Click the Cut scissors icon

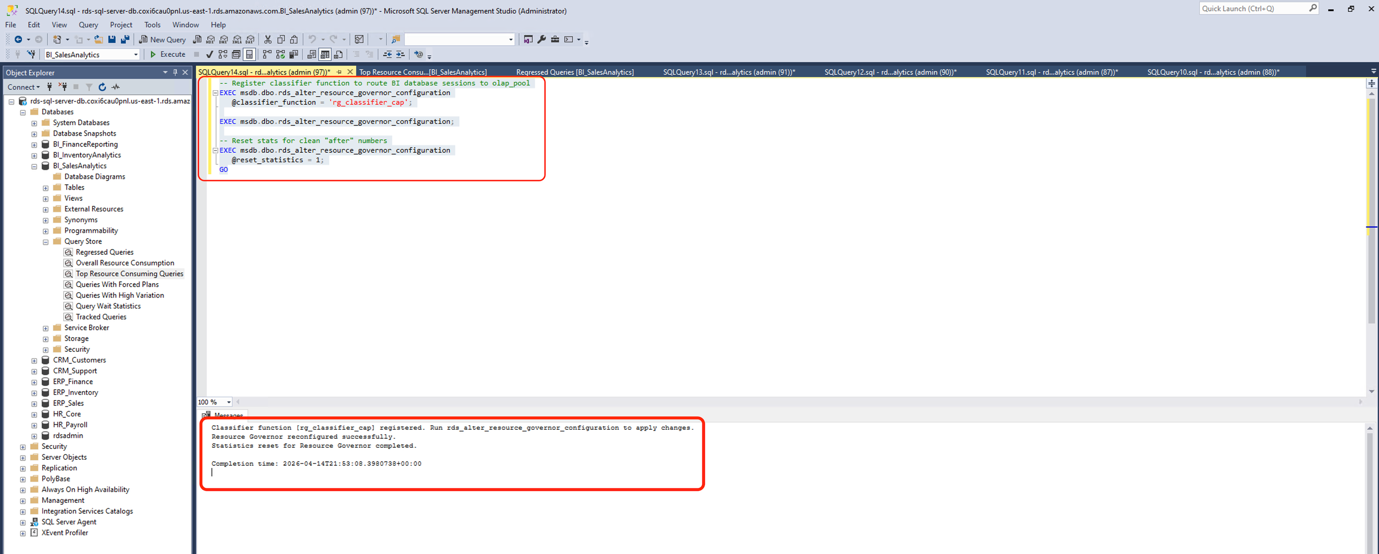click(267, 40)
